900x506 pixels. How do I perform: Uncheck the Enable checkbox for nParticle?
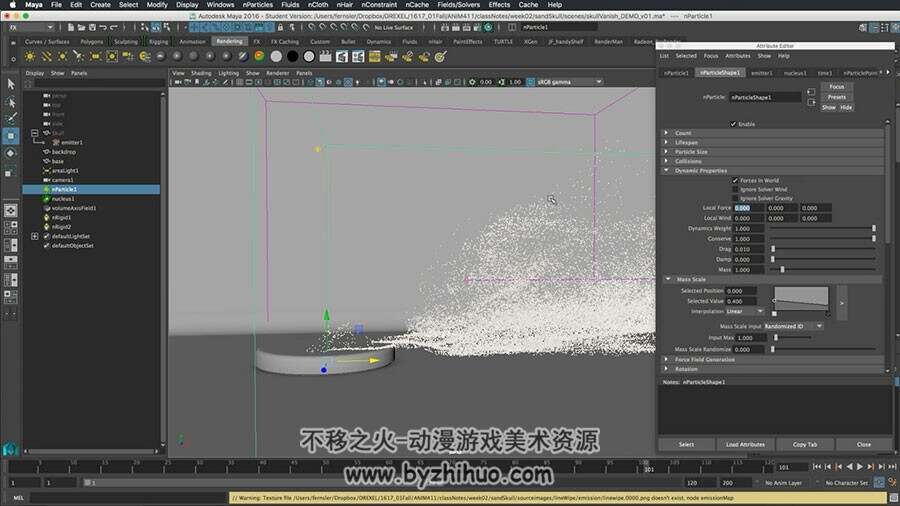[733, 124]
